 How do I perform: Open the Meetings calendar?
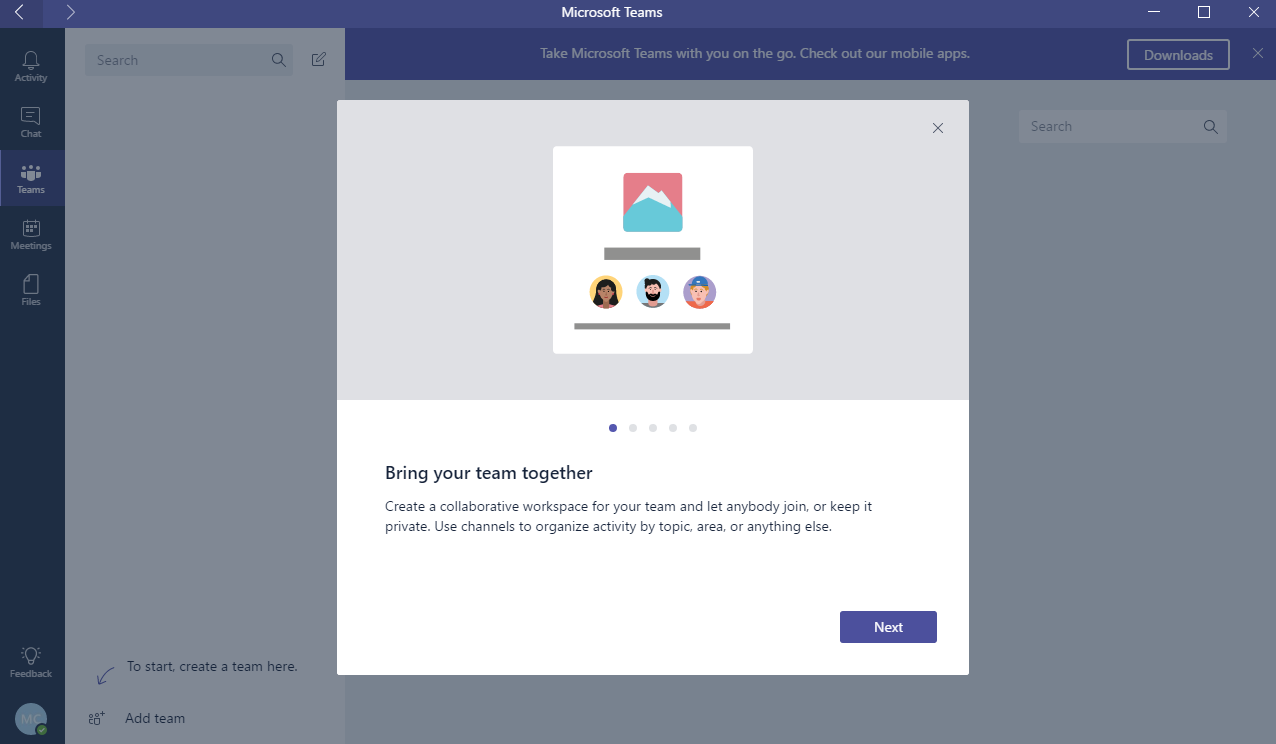(31, 234)
